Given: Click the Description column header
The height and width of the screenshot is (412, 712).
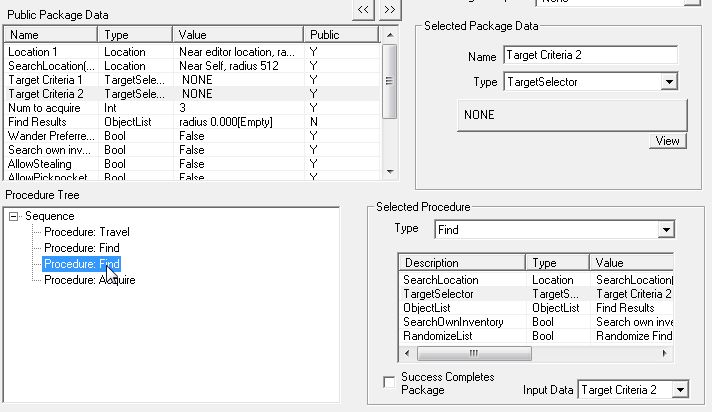Looking at the screenshot, I should pyautogui.click(x=460, y=263).
